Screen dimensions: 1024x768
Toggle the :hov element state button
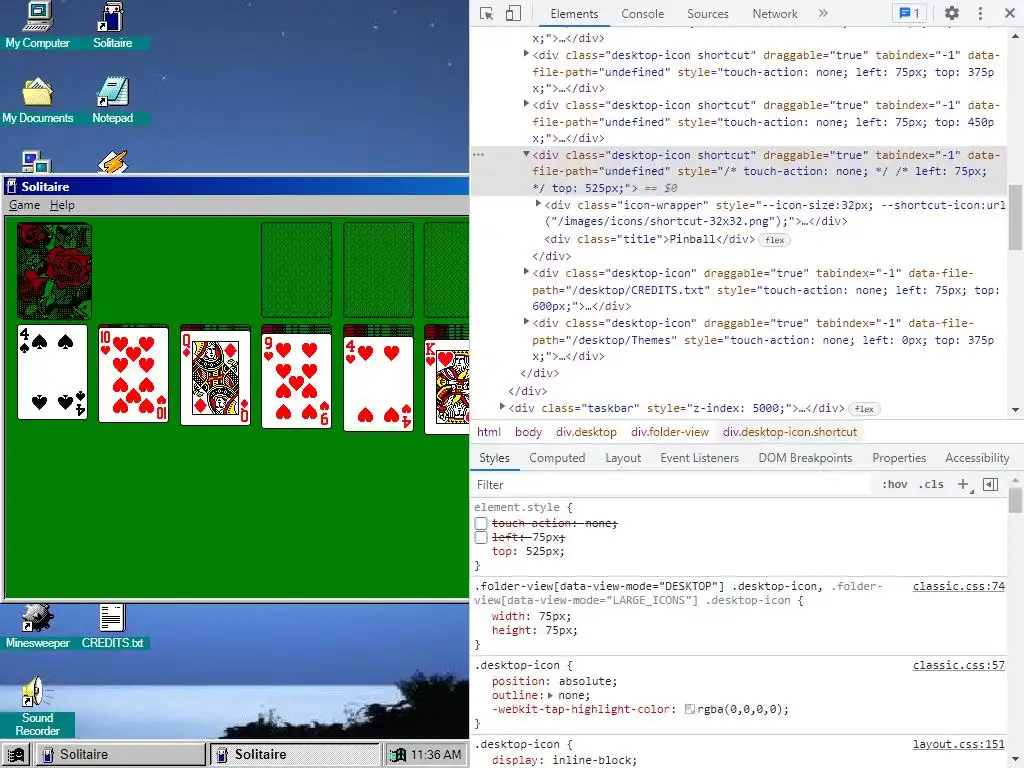pyautogui.click(x=895, y=485)
